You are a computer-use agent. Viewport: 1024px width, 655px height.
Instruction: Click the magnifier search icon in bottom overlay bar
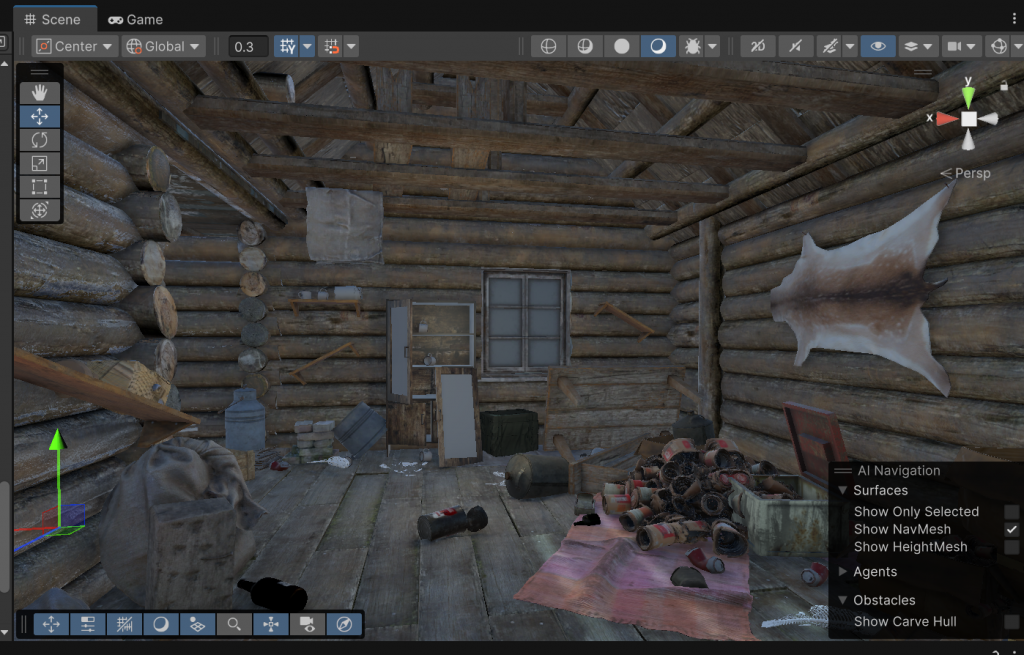point(233,624)
